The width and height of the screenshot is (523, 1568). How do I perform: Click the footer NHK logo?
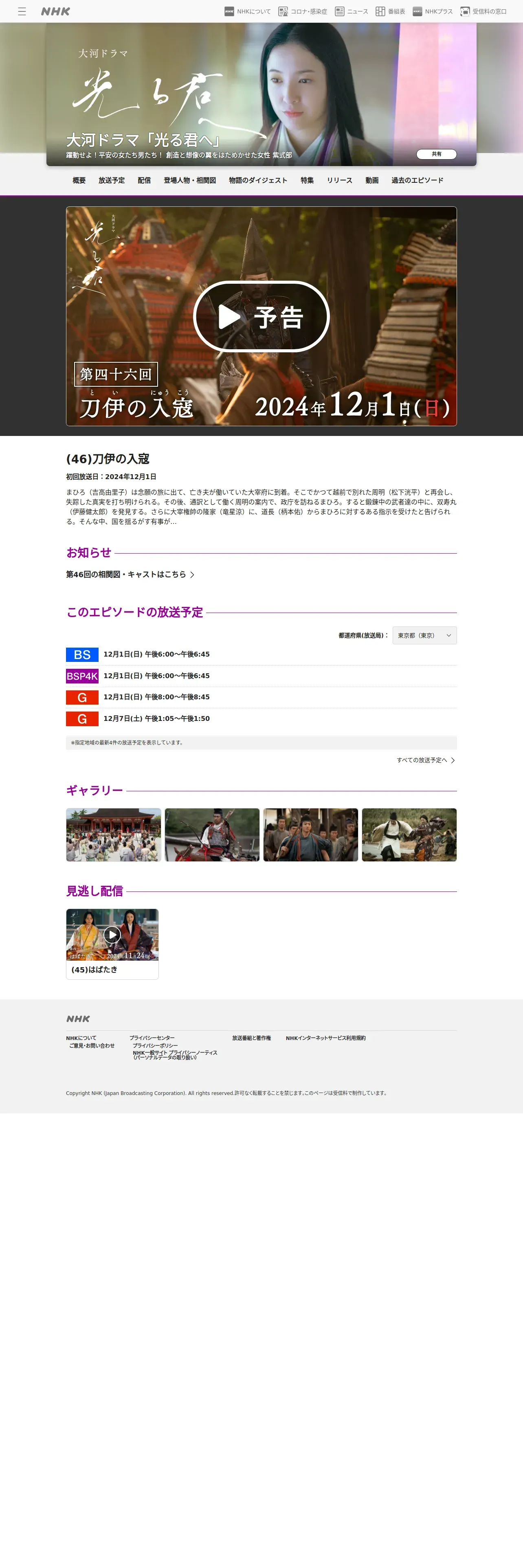78,1018
